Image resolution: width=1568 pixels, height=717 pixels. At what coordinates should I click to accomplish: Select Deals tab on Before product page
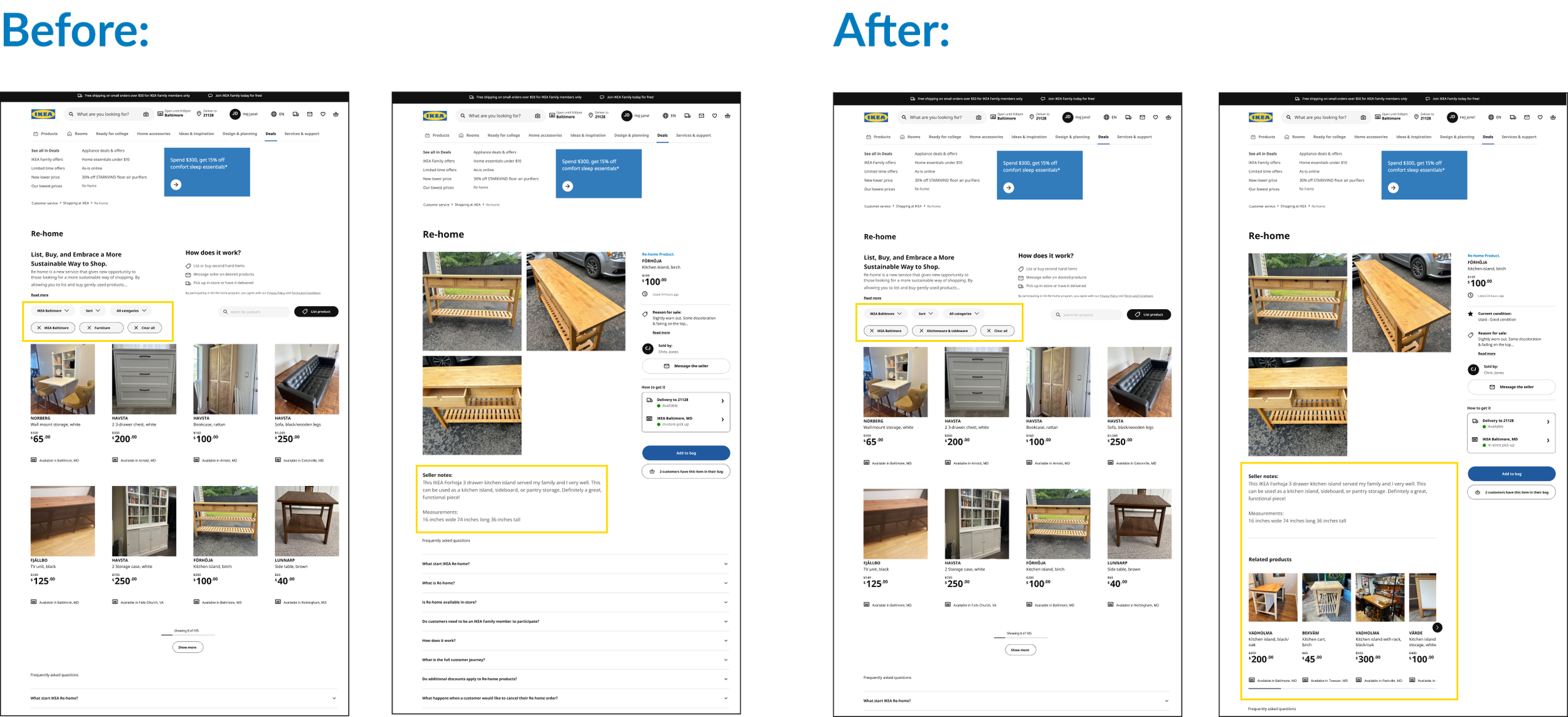(662, 135)
